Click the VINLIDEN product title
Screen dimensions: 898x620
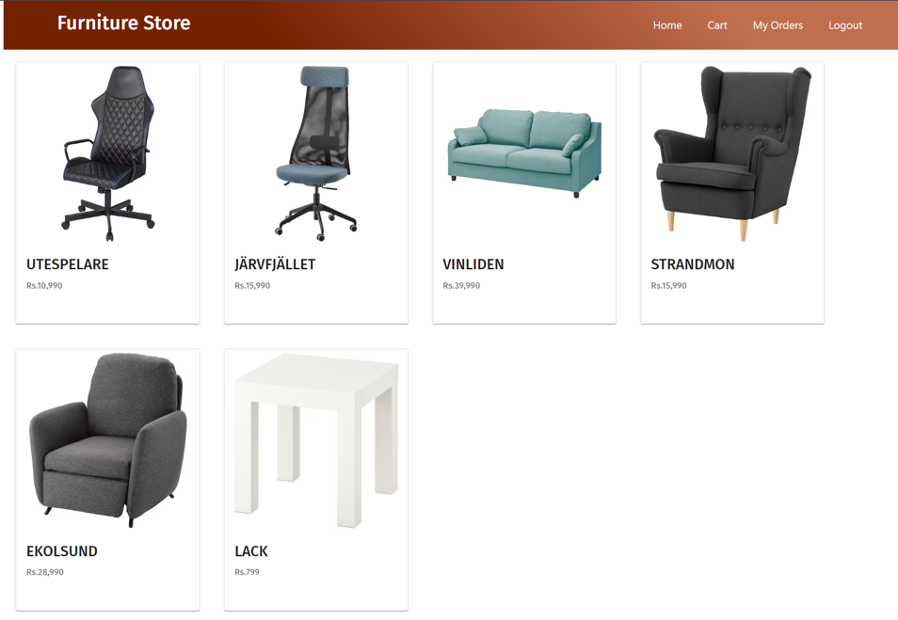click(473, 264)
